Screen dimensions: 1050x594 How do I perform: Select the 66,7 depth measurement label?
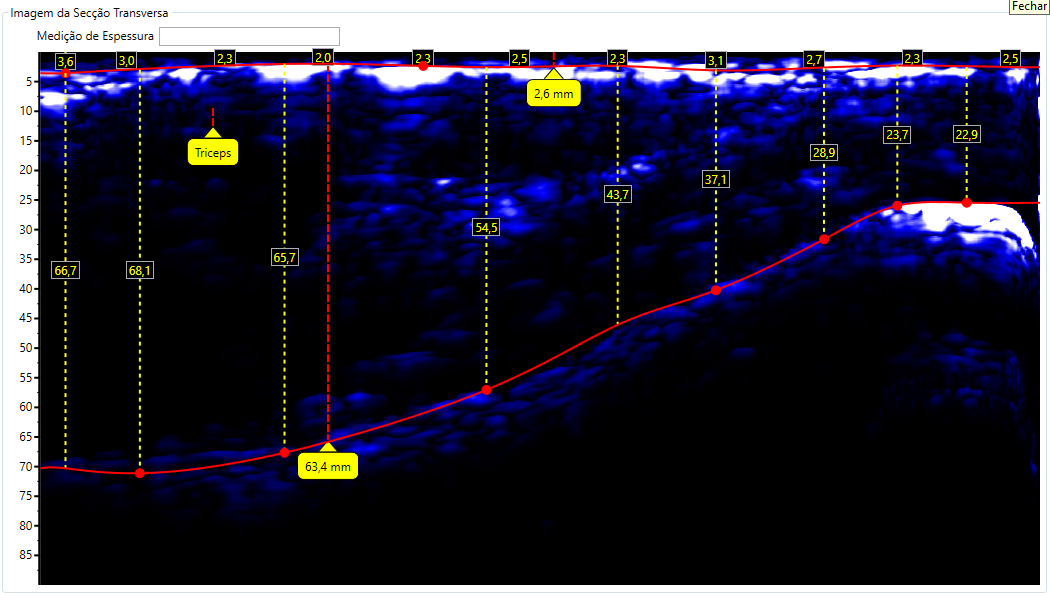66,270
